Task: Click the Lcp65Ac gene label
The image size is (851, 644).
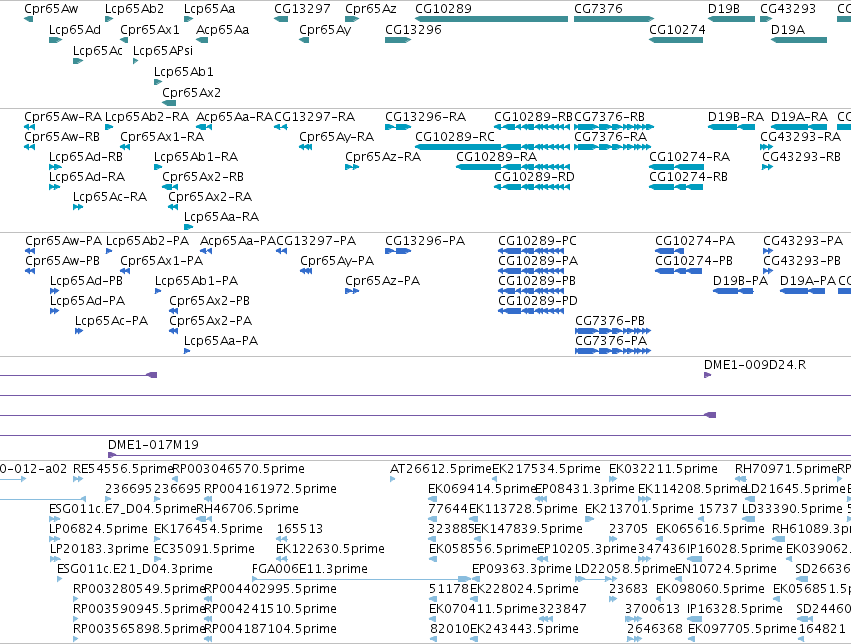Action: [98, 50]
